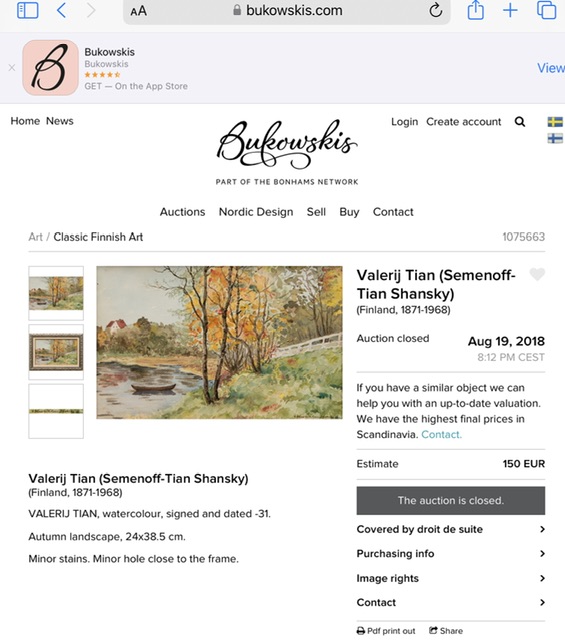The height and width of the screenshot is (640, 565).
Task: Expand the Image rights section
Action: click(451, 578)
